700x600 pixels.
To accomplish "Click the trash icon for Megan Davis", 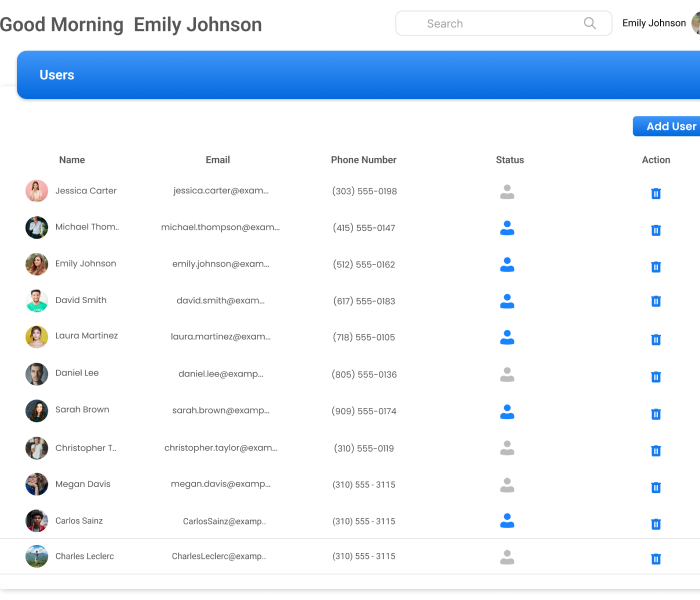I will [656, 487].
